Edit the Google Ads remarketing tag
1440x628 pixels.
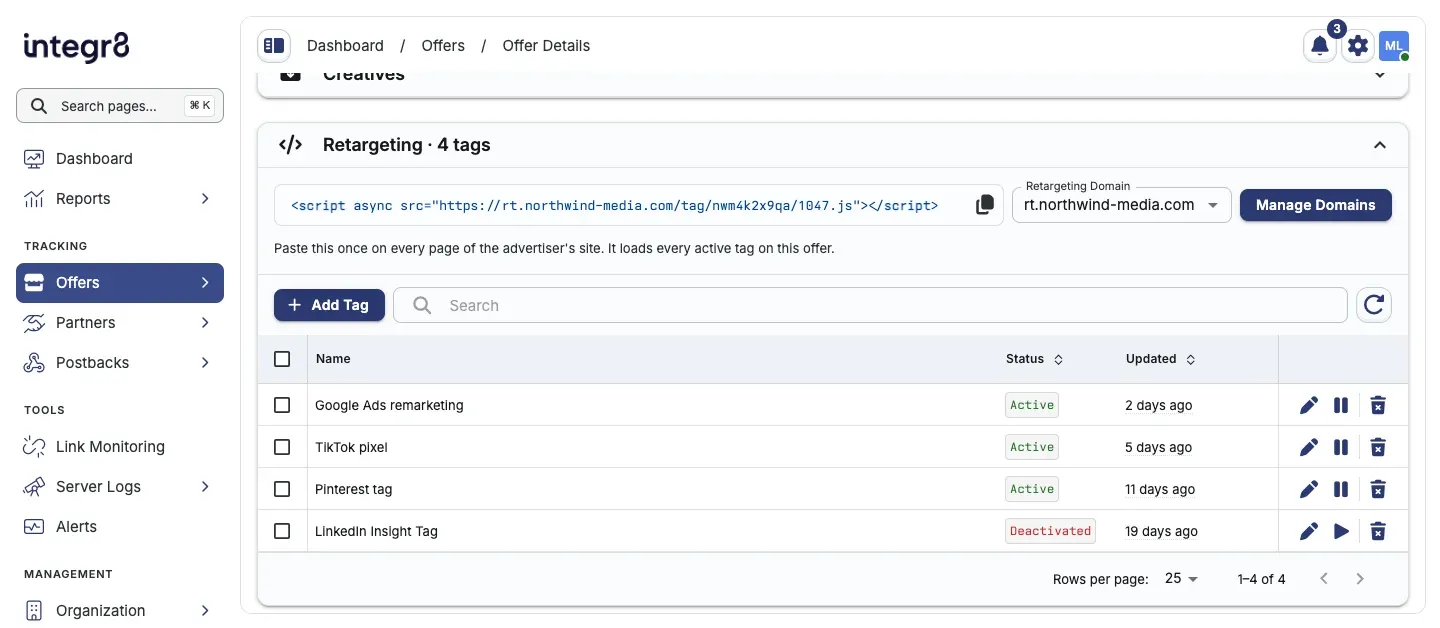(1308, 405)
